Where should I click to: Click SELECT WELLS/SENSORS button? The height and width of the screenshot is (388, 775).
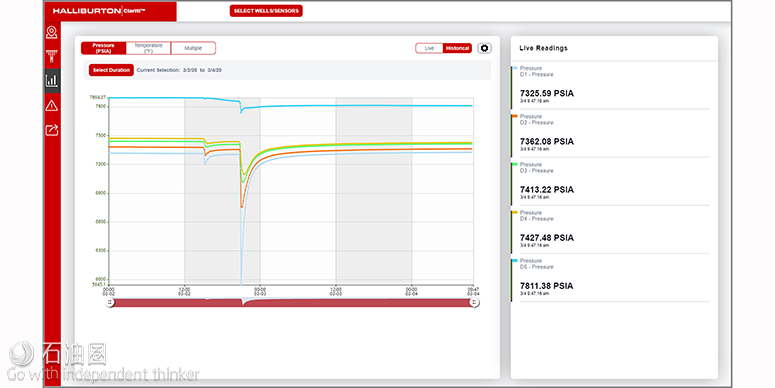[x=266, y=11]
